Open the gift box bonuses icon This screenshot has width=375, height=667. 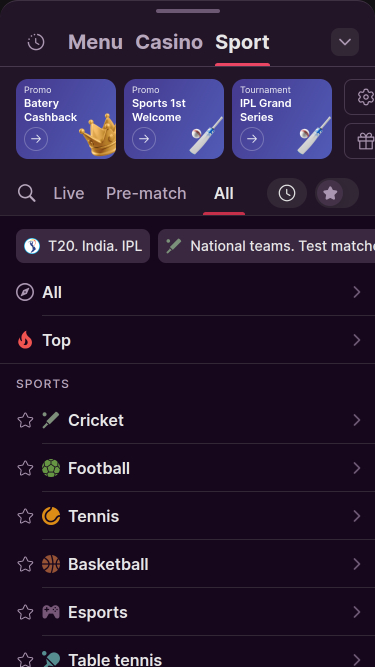coord(365,141)
